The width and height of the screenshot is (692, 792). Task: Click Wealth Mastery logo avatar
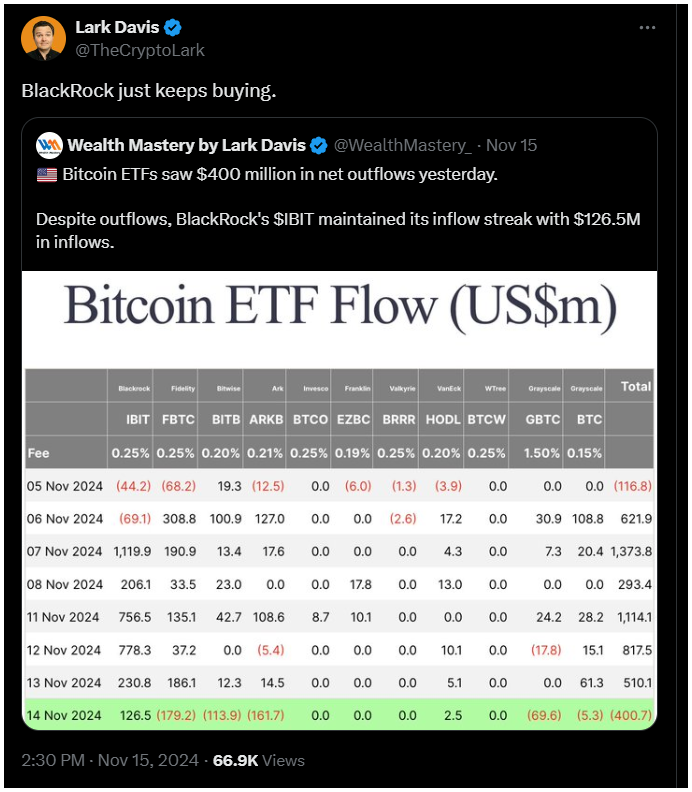[49, 145]
